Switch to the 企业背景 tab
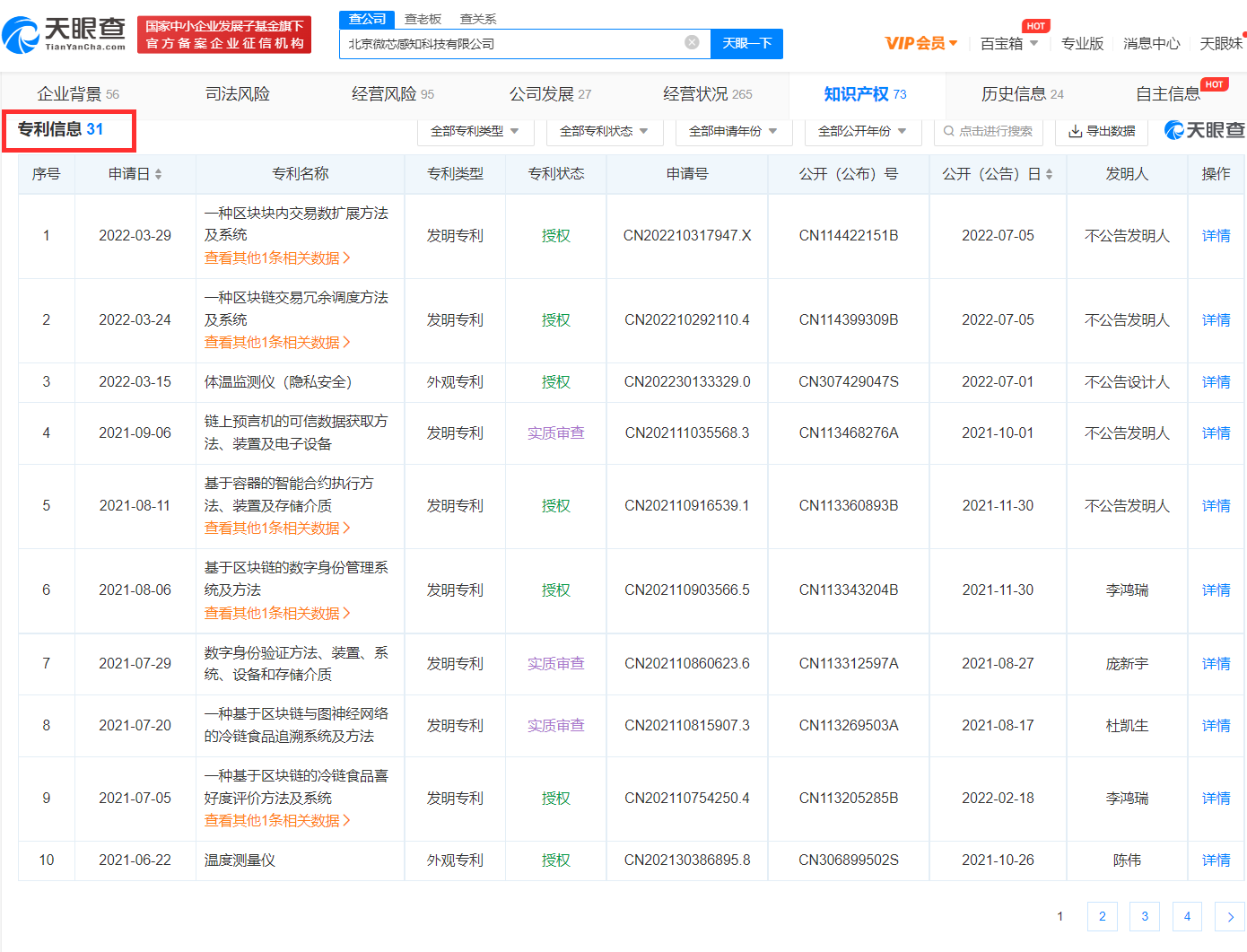 pos(78,94)
